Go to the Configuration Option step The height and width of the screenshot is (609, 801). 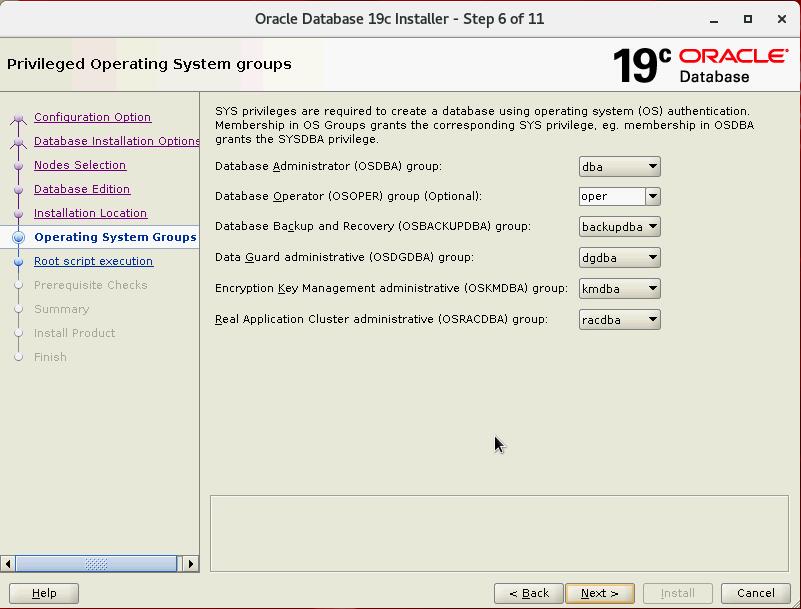pos(92,117)
